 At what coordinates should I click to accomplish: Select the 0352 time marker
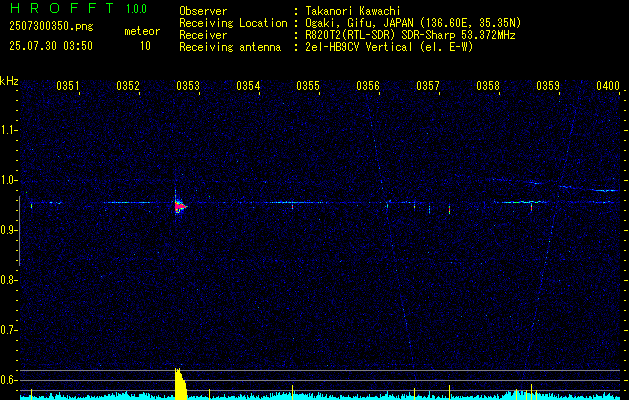click(x=128, y=85)
